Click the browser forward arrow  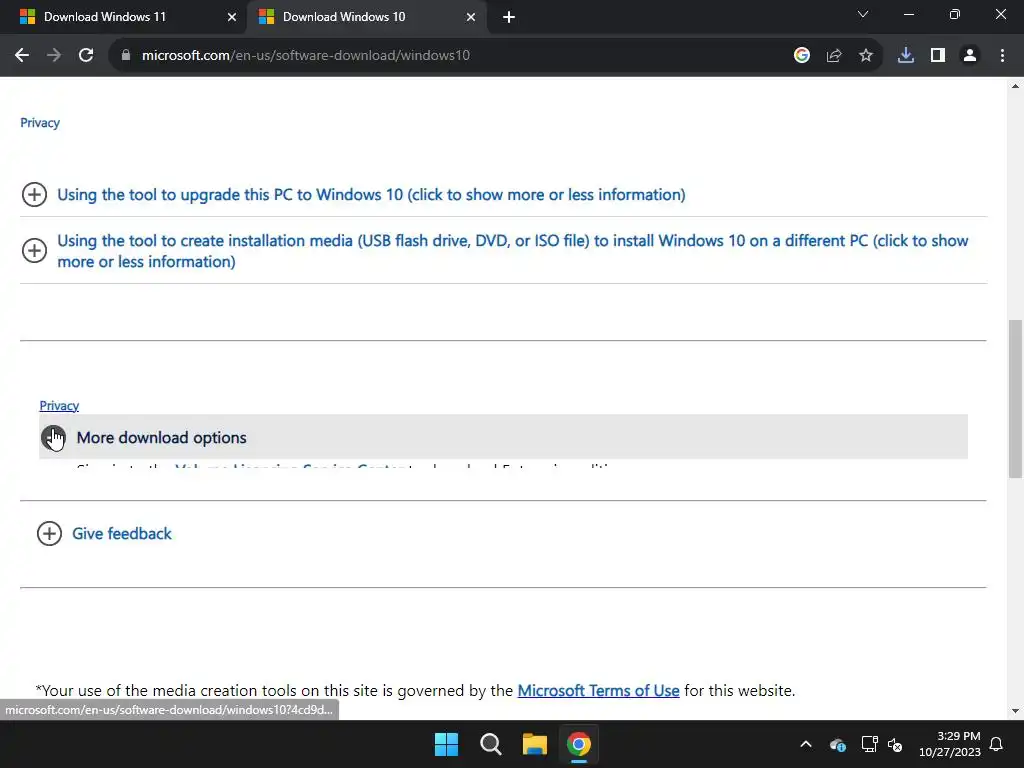(54, 56)
